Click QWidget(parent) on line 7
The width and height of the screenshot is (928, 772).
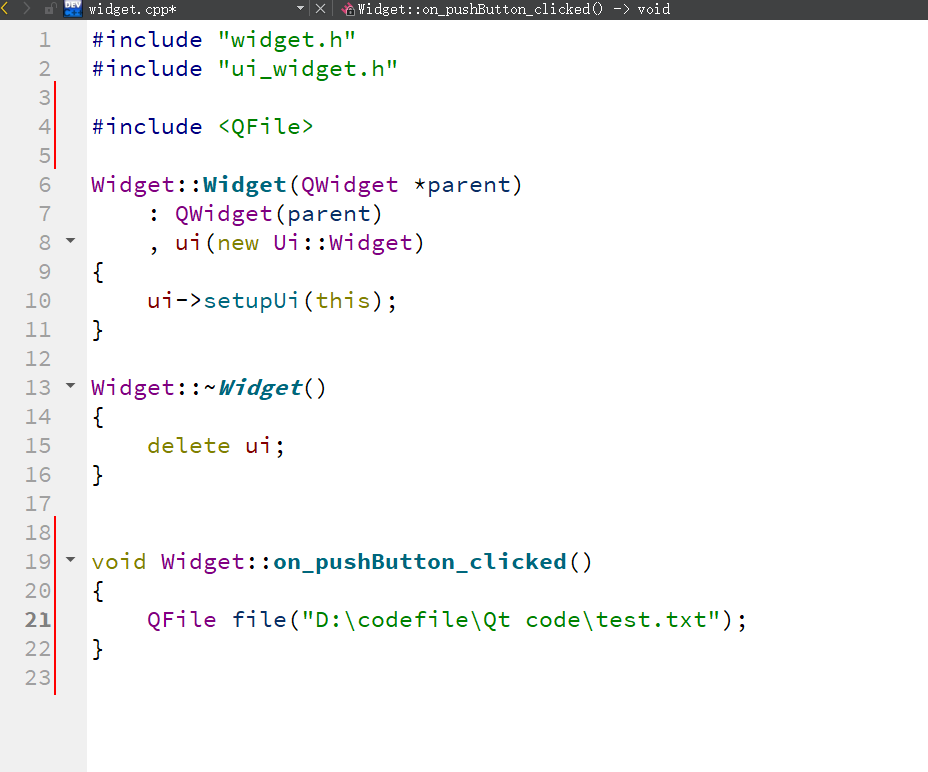point(279,214)
